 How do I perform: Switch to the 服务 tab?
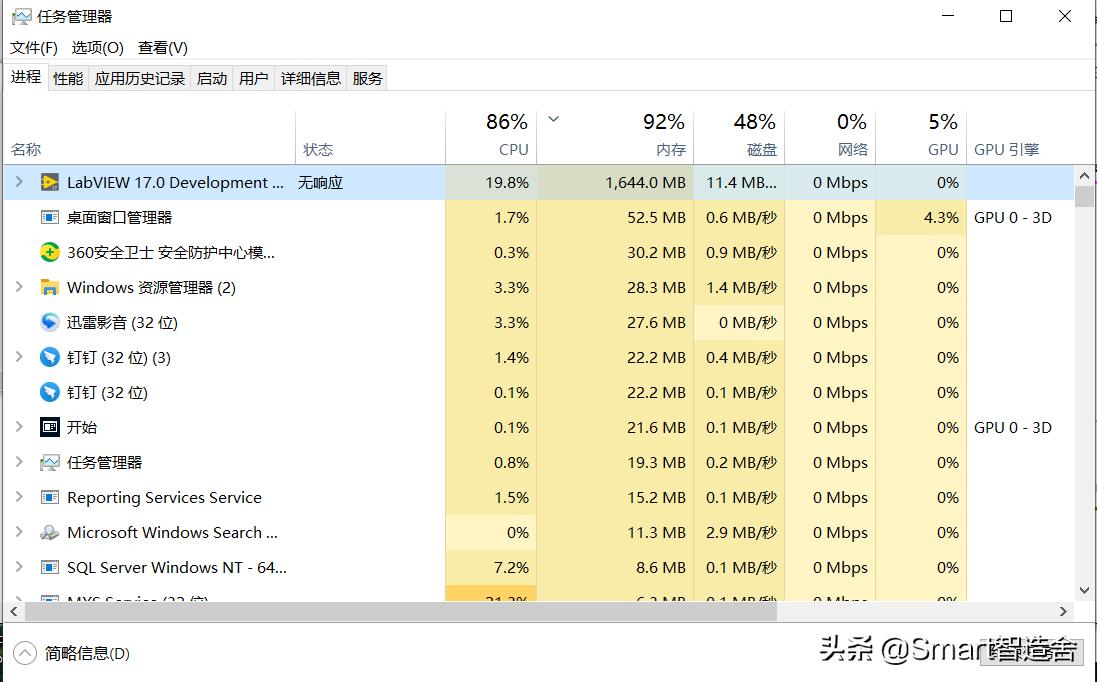click(x=366, y=77)
